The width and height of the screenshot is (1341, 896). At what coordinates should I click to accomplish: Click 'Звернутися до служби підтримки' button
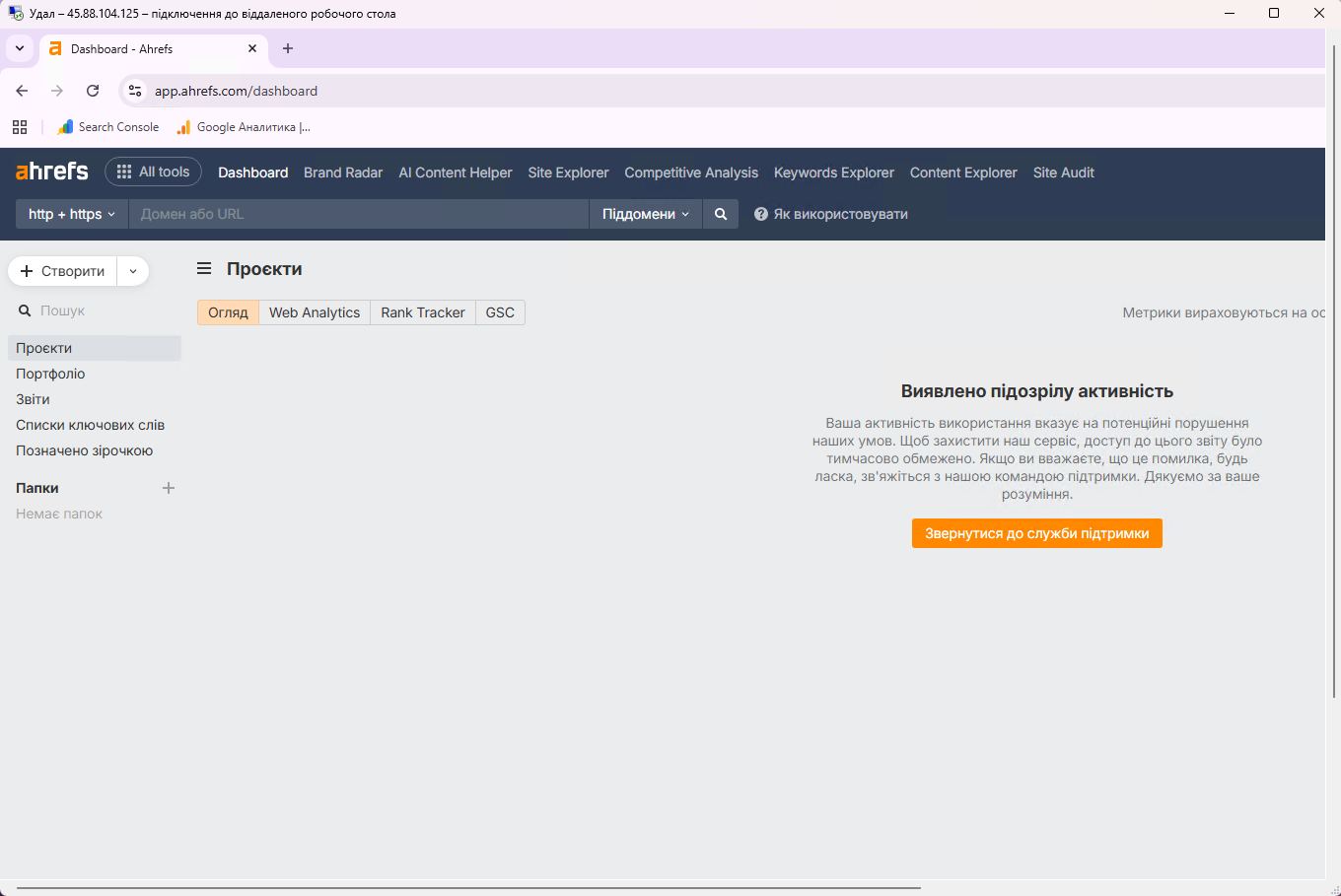[1037, 533]
